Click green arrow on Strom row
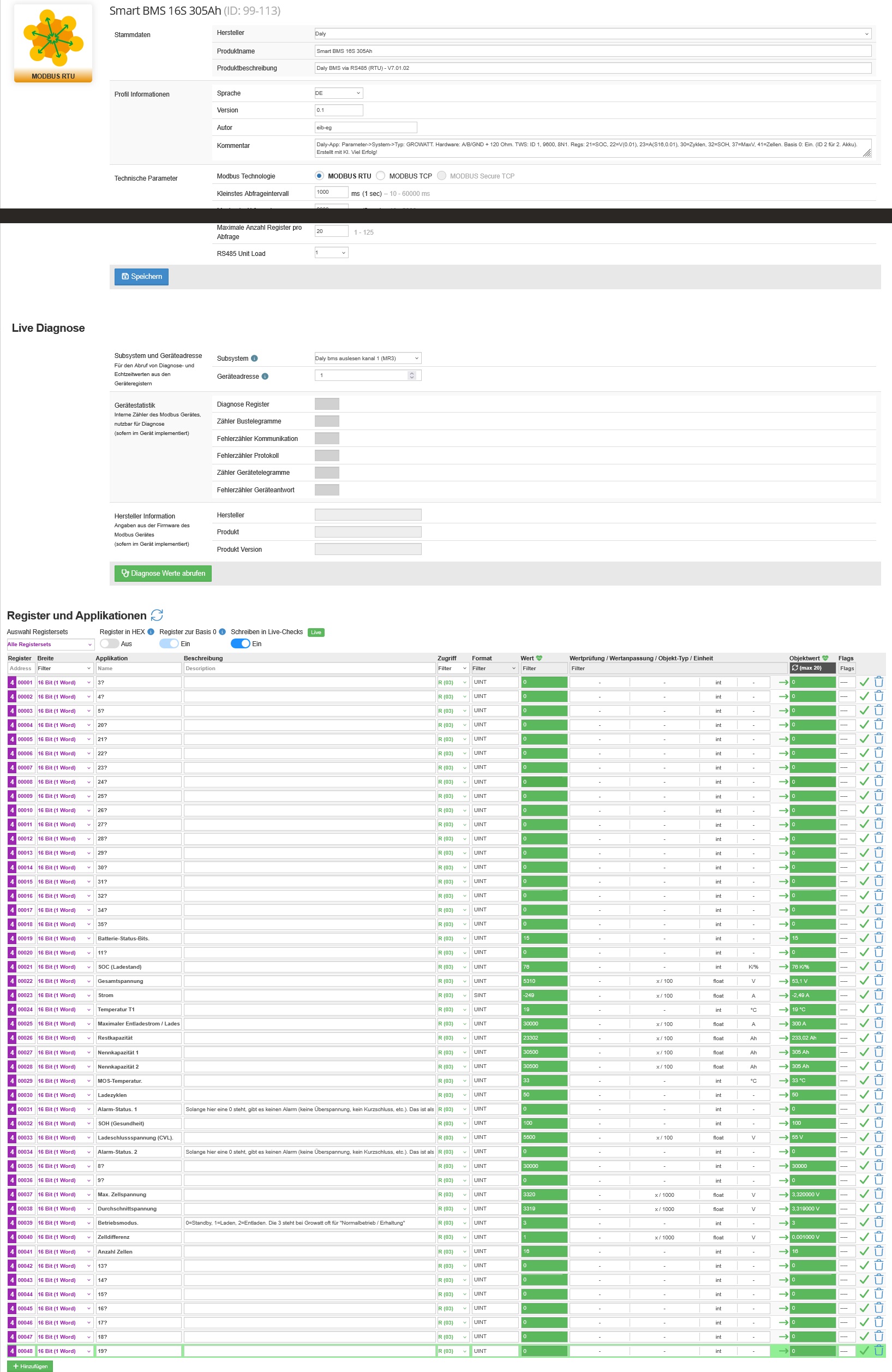Viewport: 892px width, 1372px height. click(x=783, y=995)
